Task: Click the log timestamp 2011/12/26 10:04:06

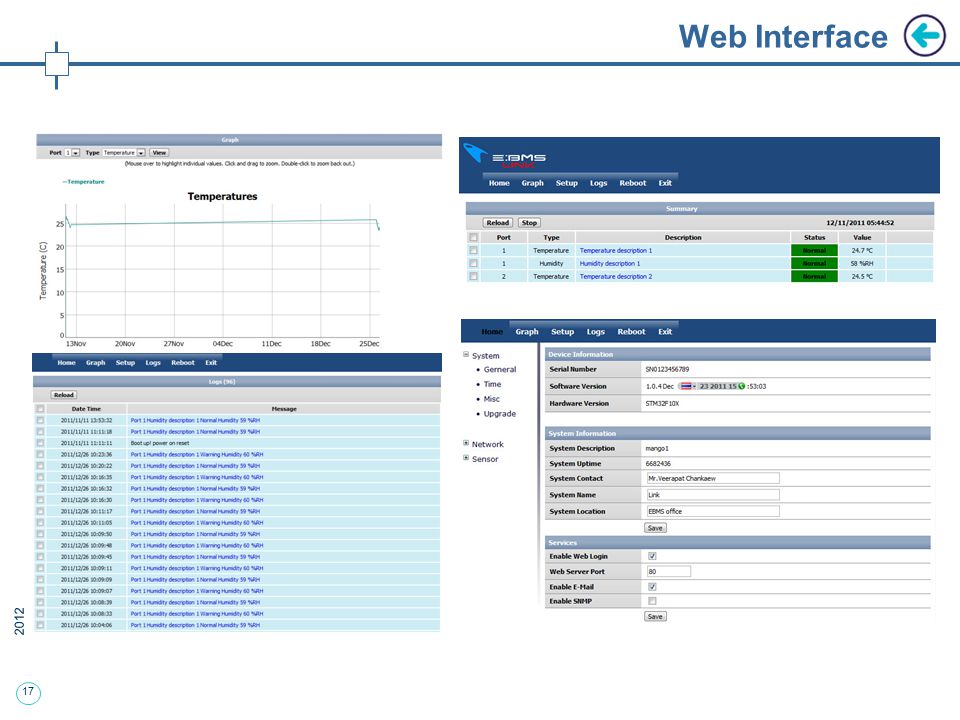Action: 86,625
